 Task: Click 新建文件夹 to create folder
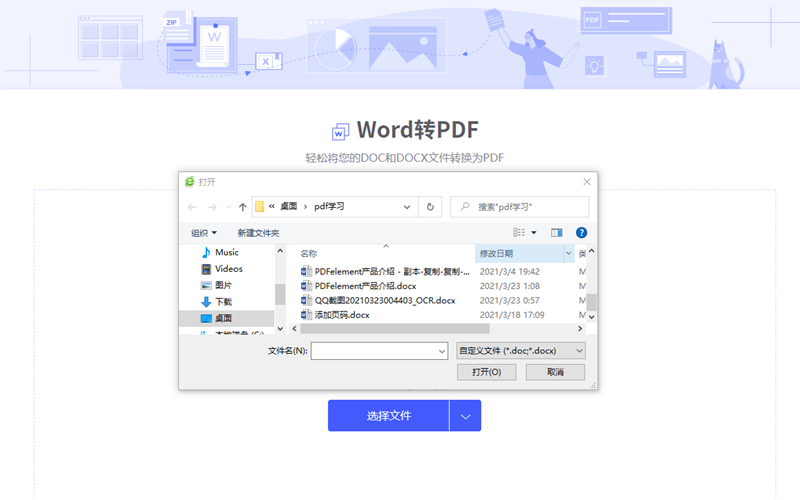[x=258, y=233]
